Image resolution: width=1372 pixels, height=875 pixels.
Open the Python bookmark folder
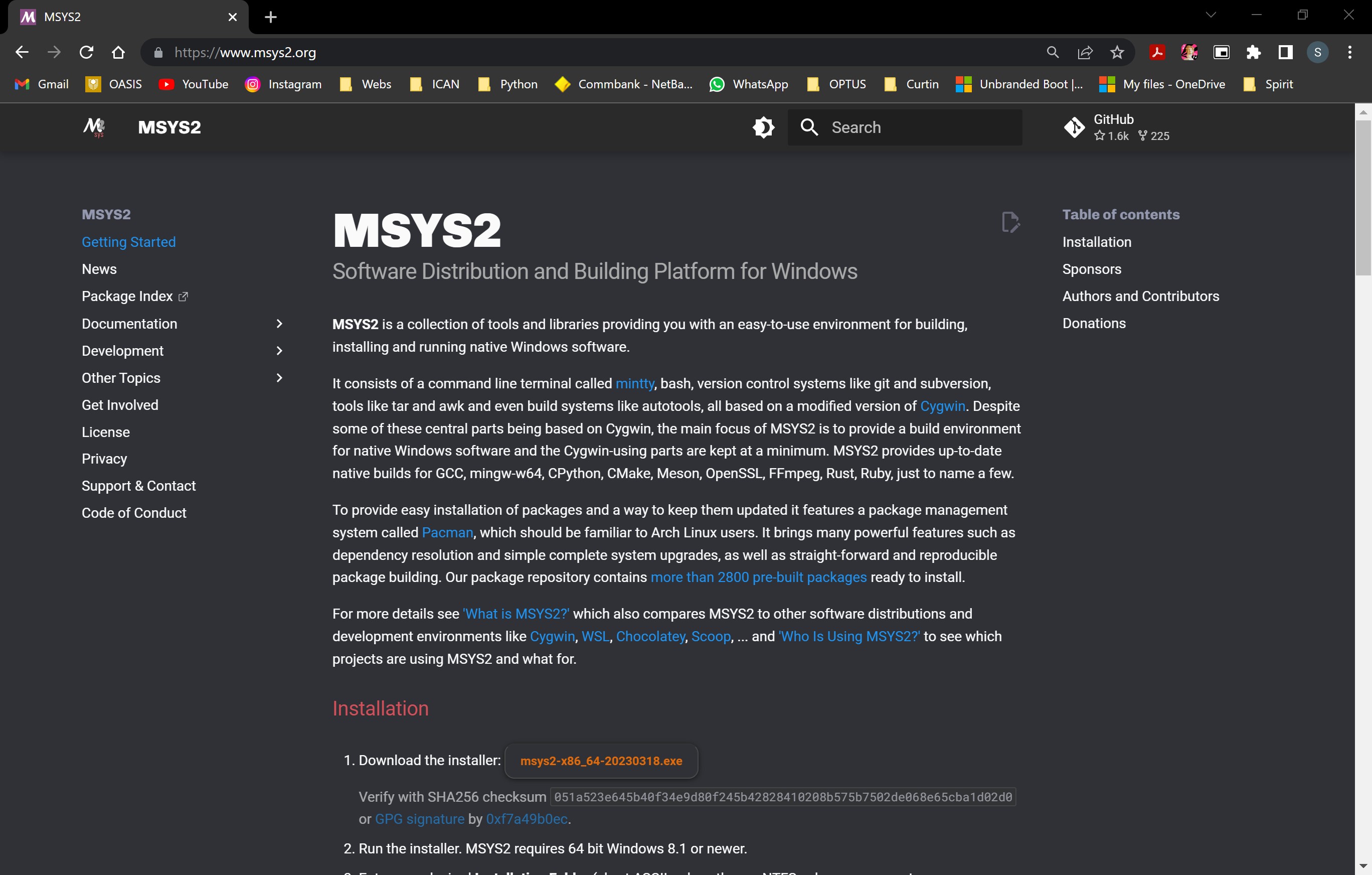tap(507, 84)
